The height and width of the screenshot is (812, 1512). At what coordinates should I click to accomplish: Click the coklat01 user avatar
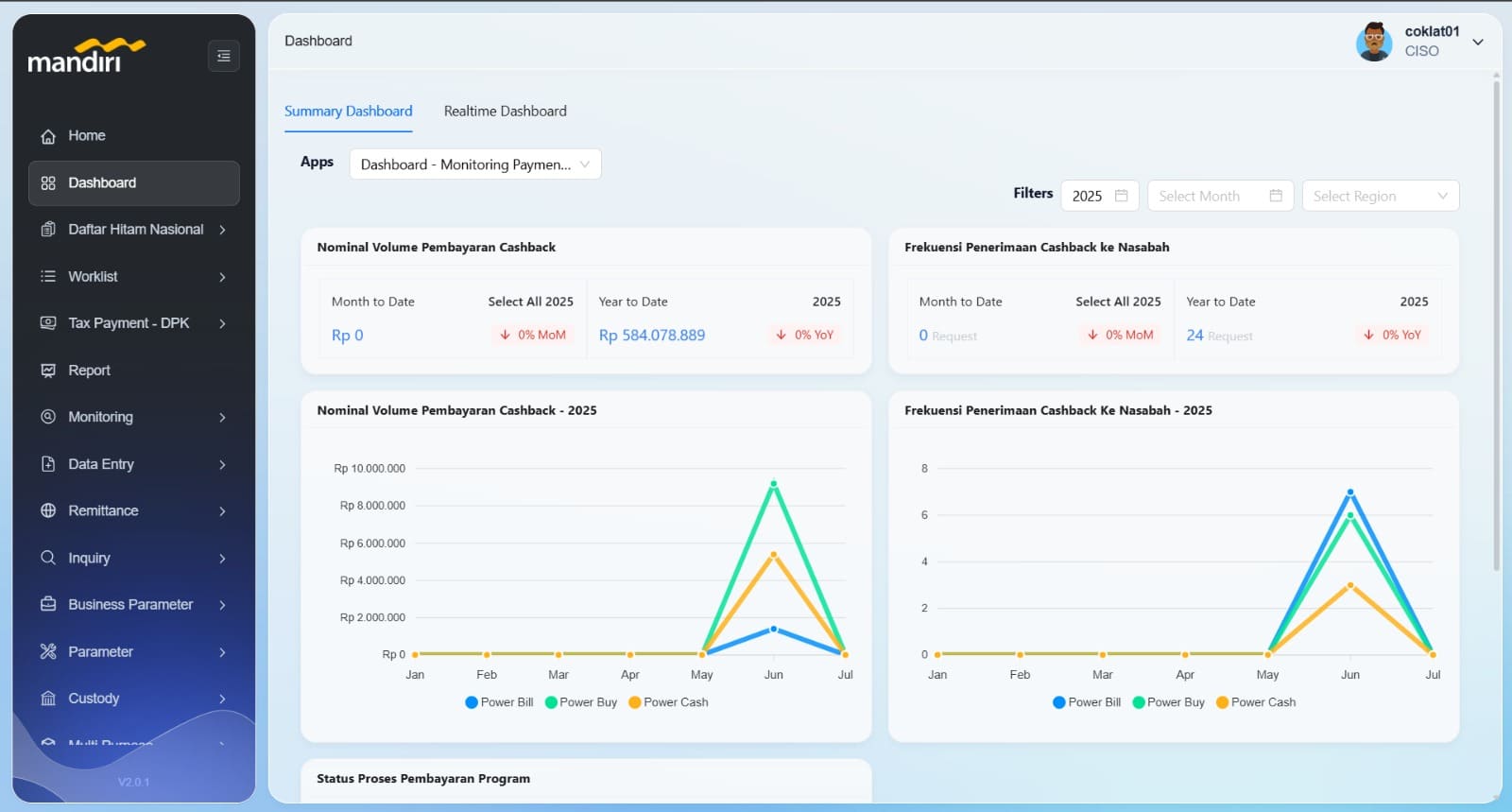click(1374, 42)
